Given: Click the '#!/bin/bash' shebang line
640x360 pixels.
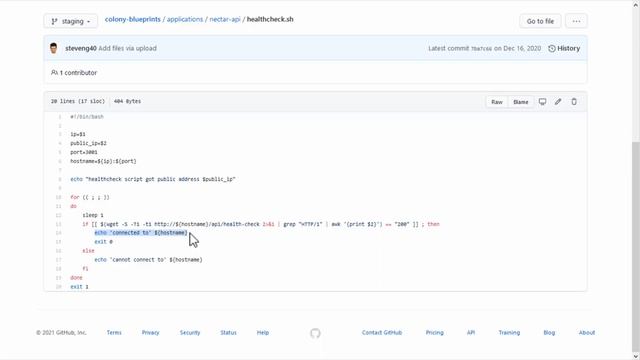Looking at the screenshot, I should (87, 117).
